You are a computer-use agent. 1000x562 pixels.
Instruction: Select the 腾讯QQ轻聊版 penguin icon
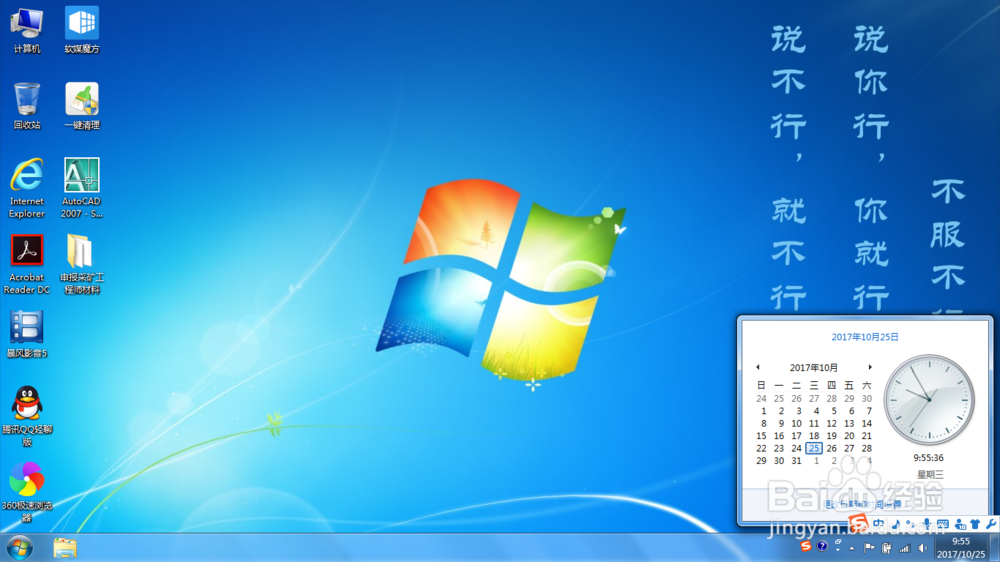tap(27, 416)
